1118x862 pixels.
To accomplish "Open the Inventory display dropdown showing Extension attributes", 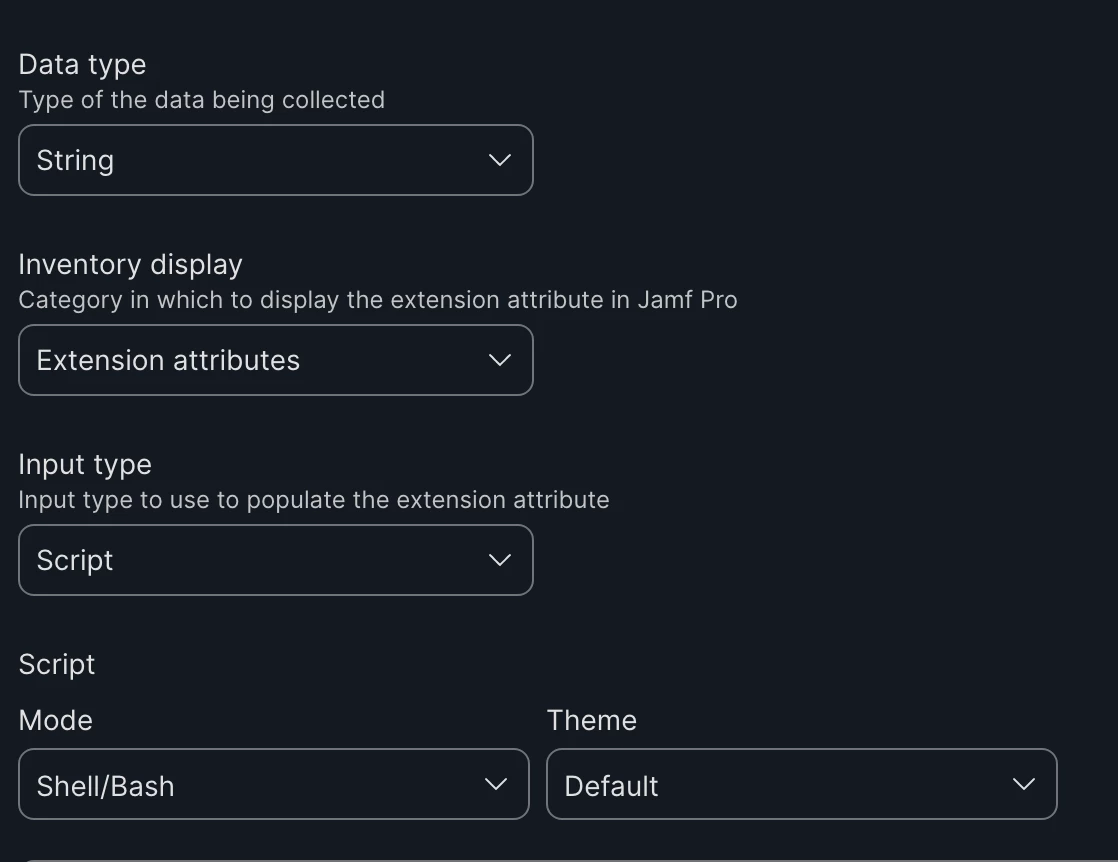I will (x=275, y=360).
